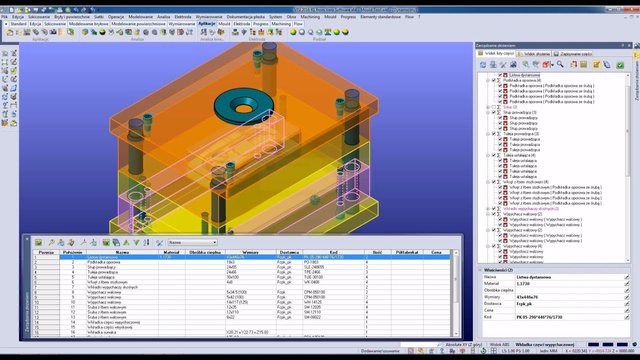
Task: Click the yellow edit-note icon in parts panel toolbar
Action: click(596, 64)
